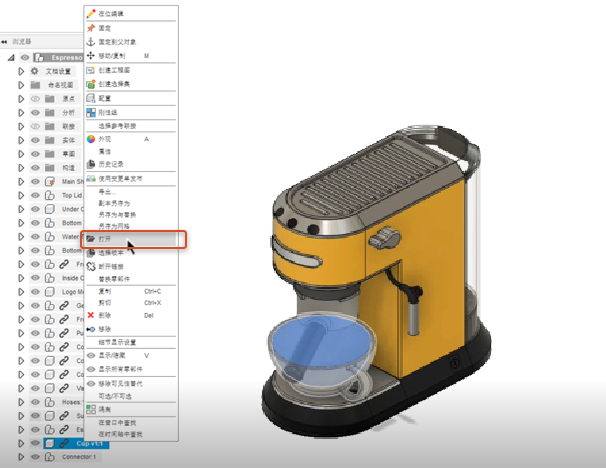Screen dimensions: 606x468
Task: Hide the 实体 bodies folder eye
Action: (35, 140)
